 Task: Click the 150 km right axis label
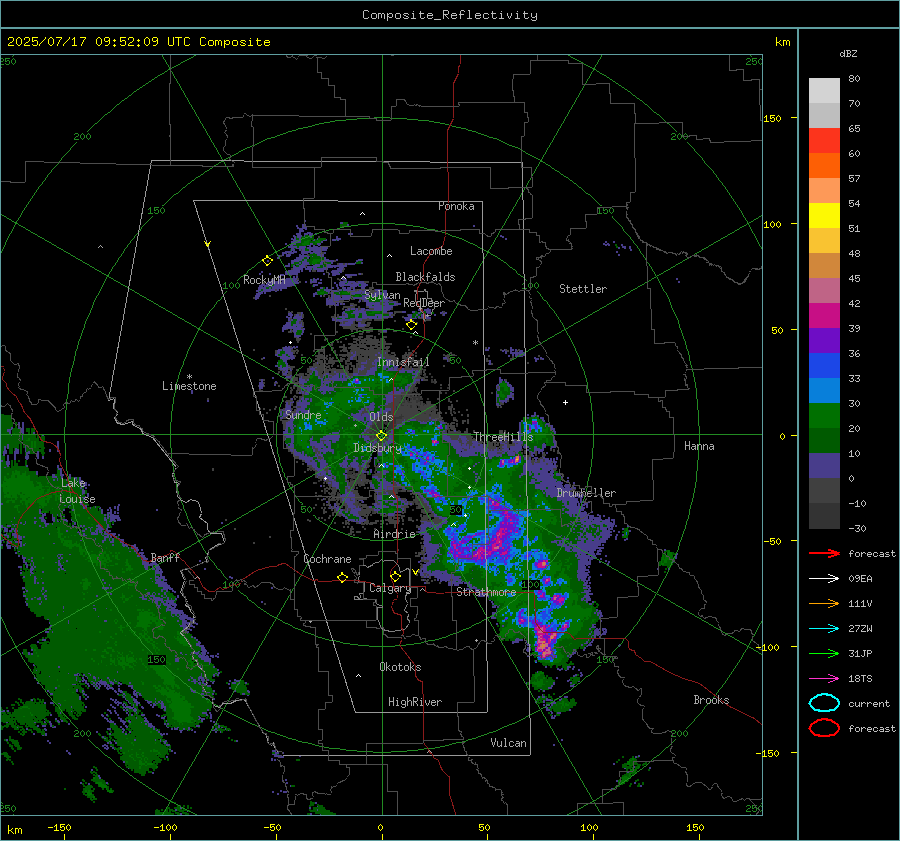click(x=772, y=118)
